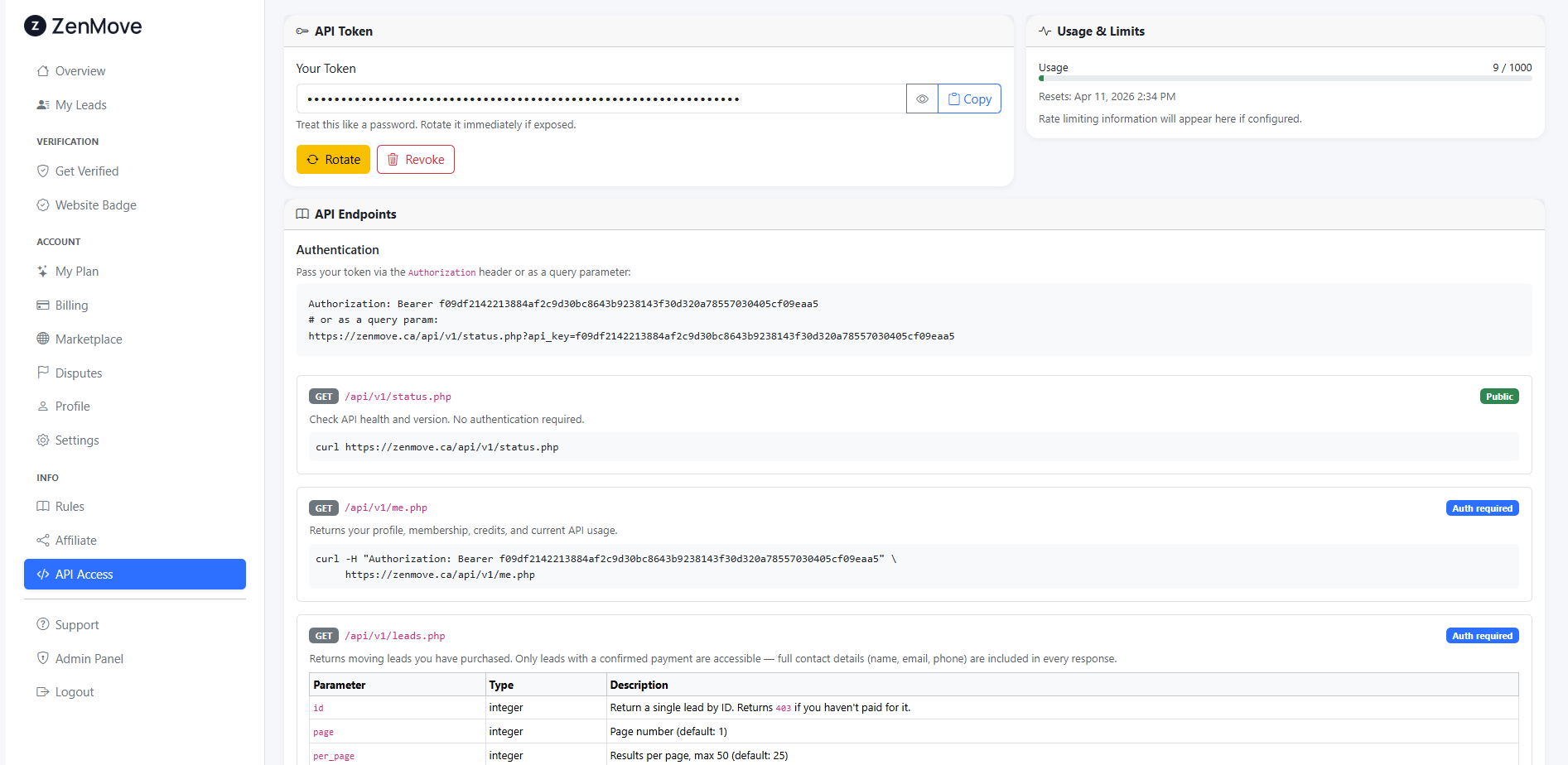This screenshot has height=765, width=1568.
Task: Click the Rotate token button
Action: tap(333, 160)
